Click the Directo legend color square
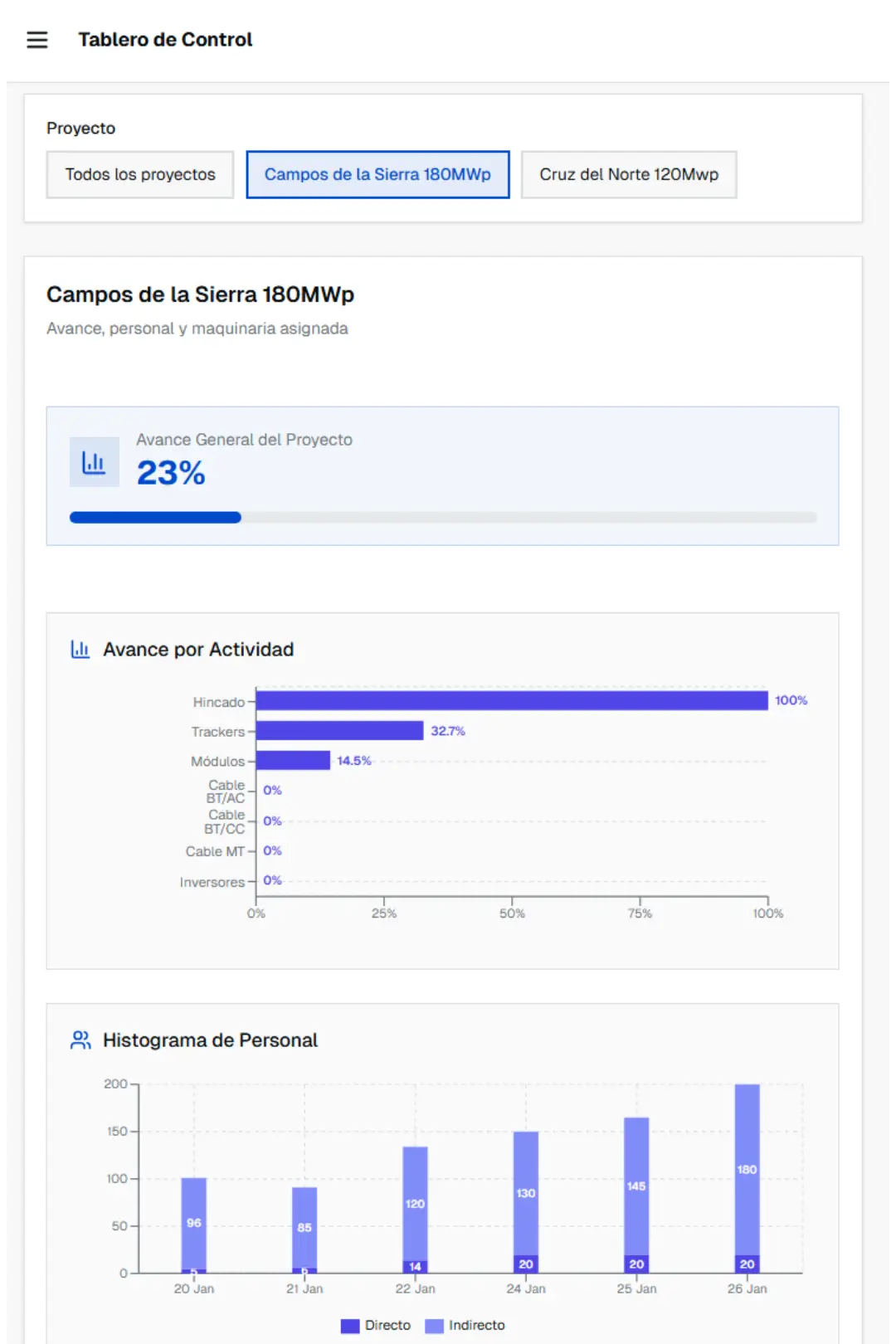 349,1325
